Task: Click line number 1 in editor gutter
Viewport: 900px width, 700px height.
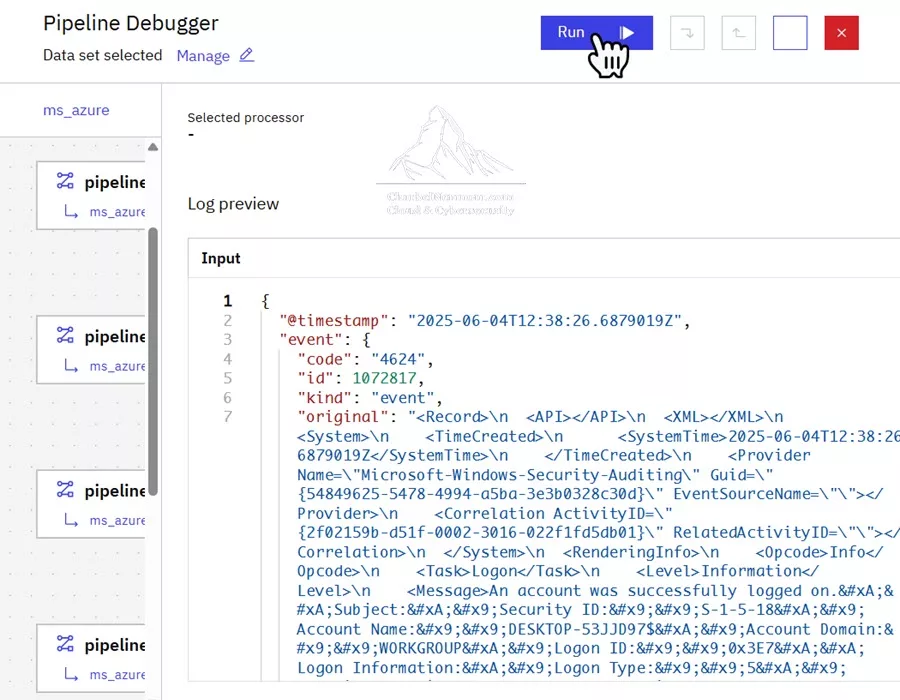Action: point(228,301)
